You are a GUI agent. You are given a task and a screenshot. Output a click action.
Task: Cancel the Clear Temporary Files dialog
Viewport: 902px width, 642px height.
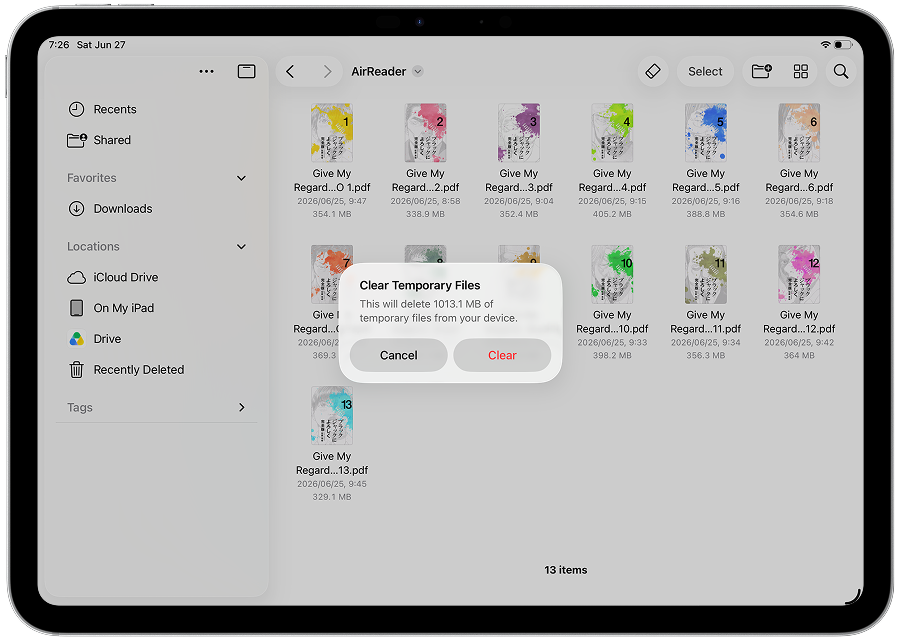tap(399, 355)
